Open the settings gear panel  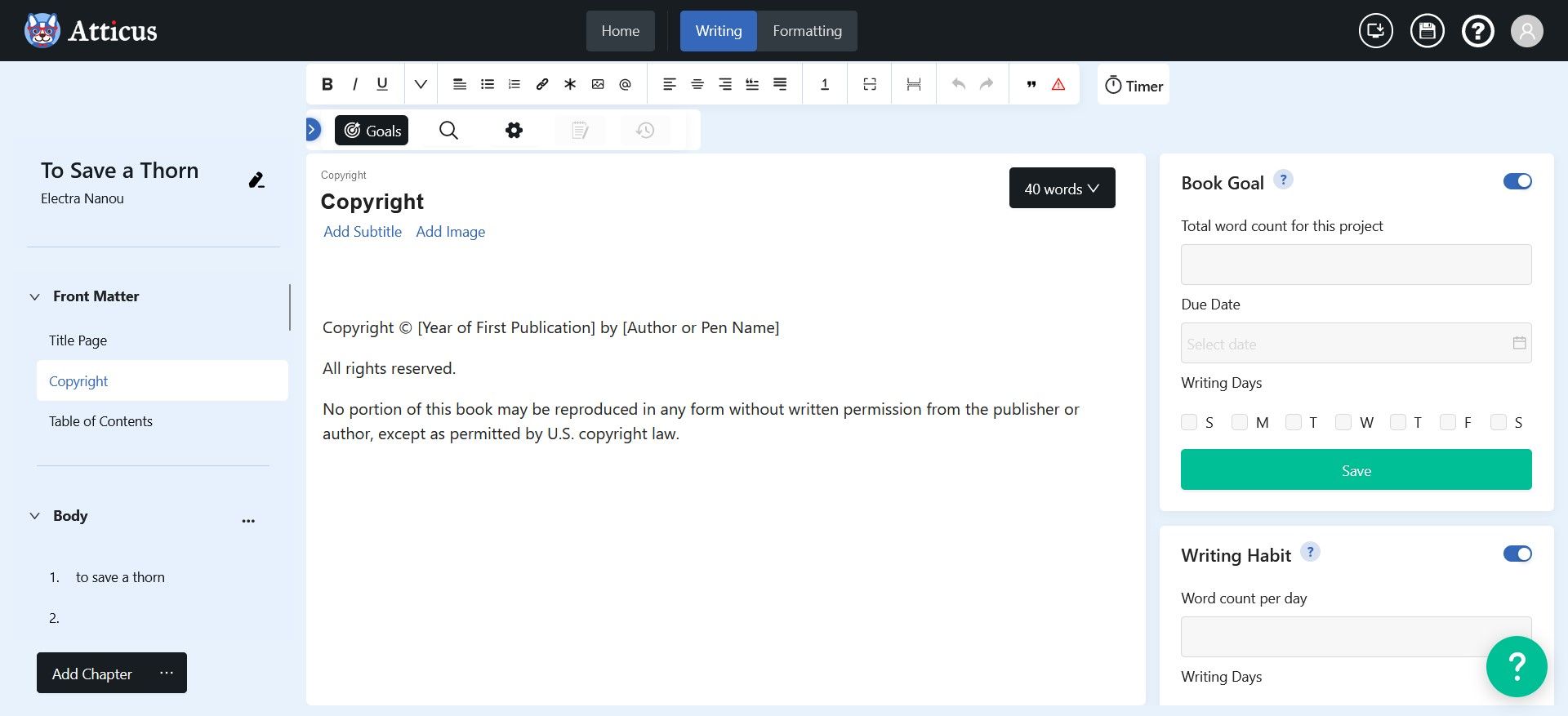[x=514, y=131]
